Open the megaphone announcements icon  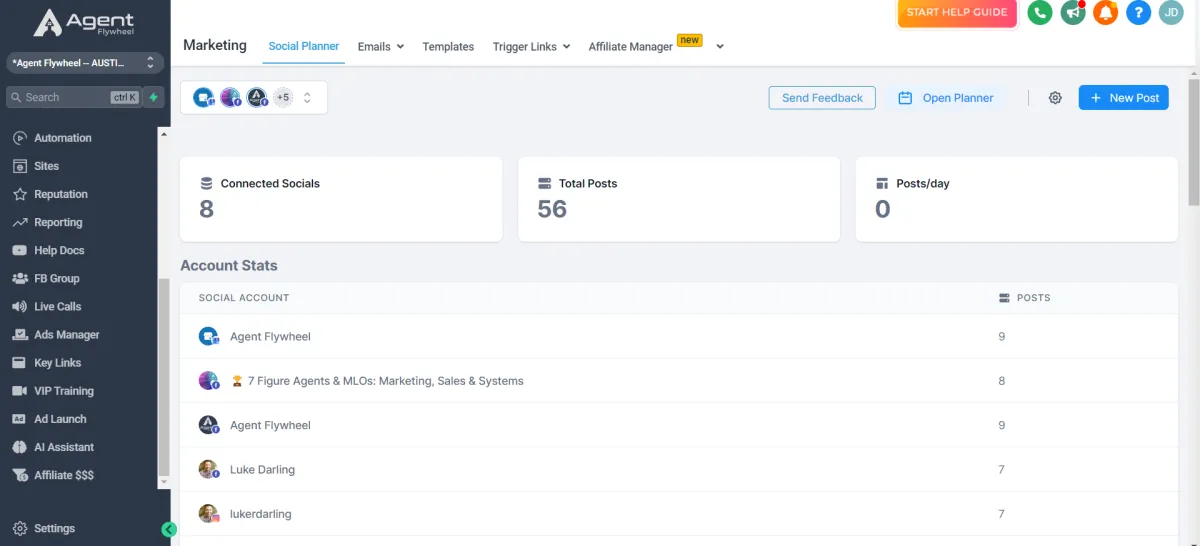1073,13
